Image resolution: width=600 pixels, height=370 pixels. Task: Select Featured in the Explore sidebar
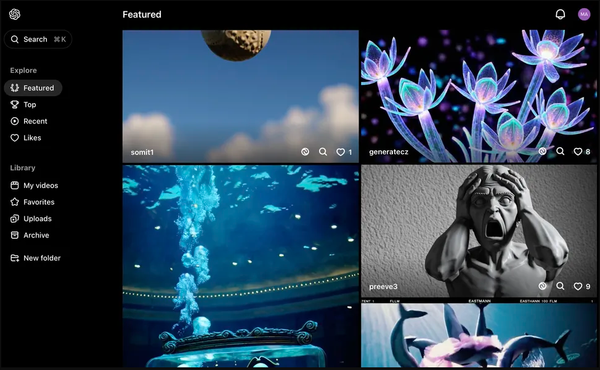pyautogui.click(x=33, y=88)
